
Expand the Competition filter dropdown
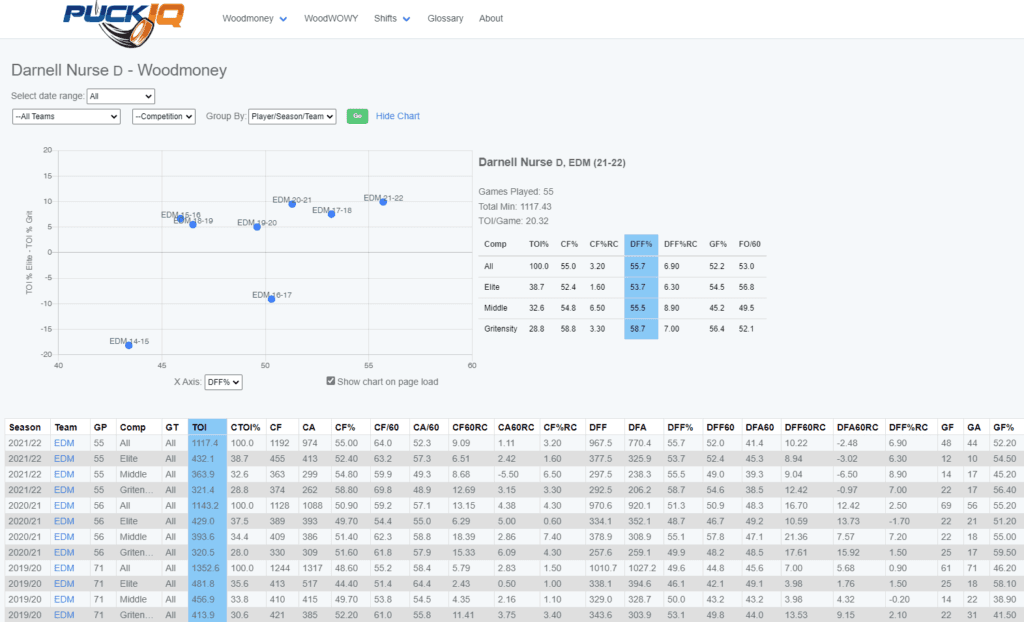[x=164, y=117]
